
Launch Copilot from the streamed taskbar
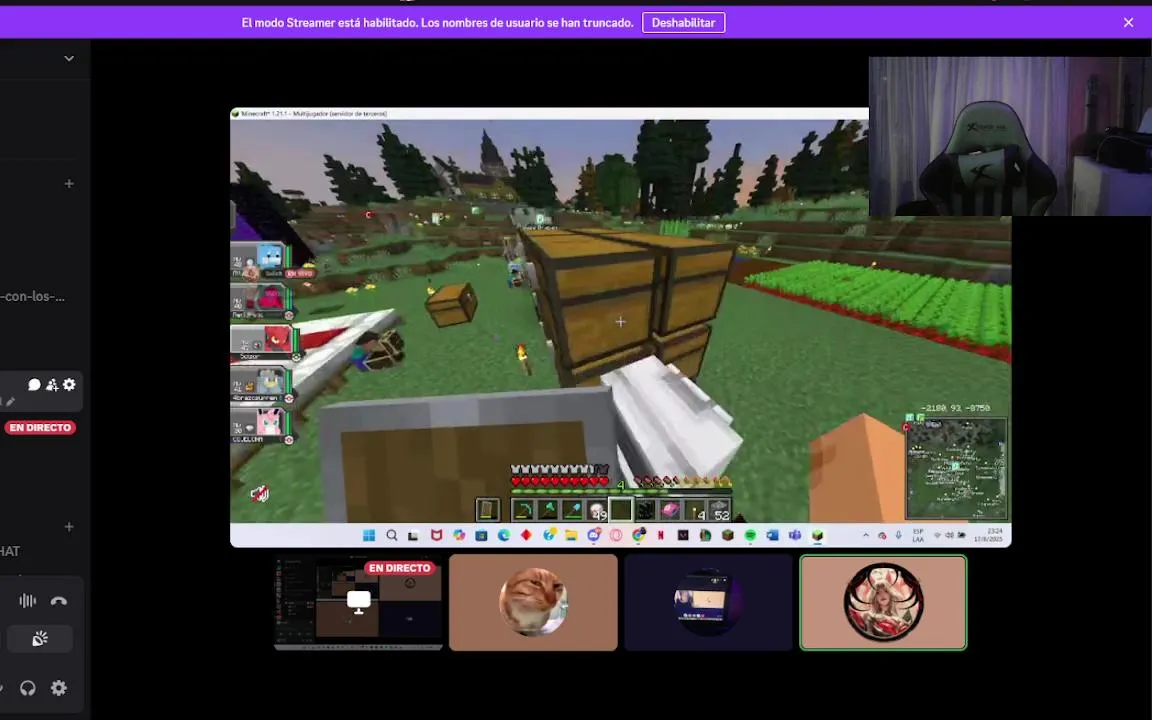click(x=459, y=536)
